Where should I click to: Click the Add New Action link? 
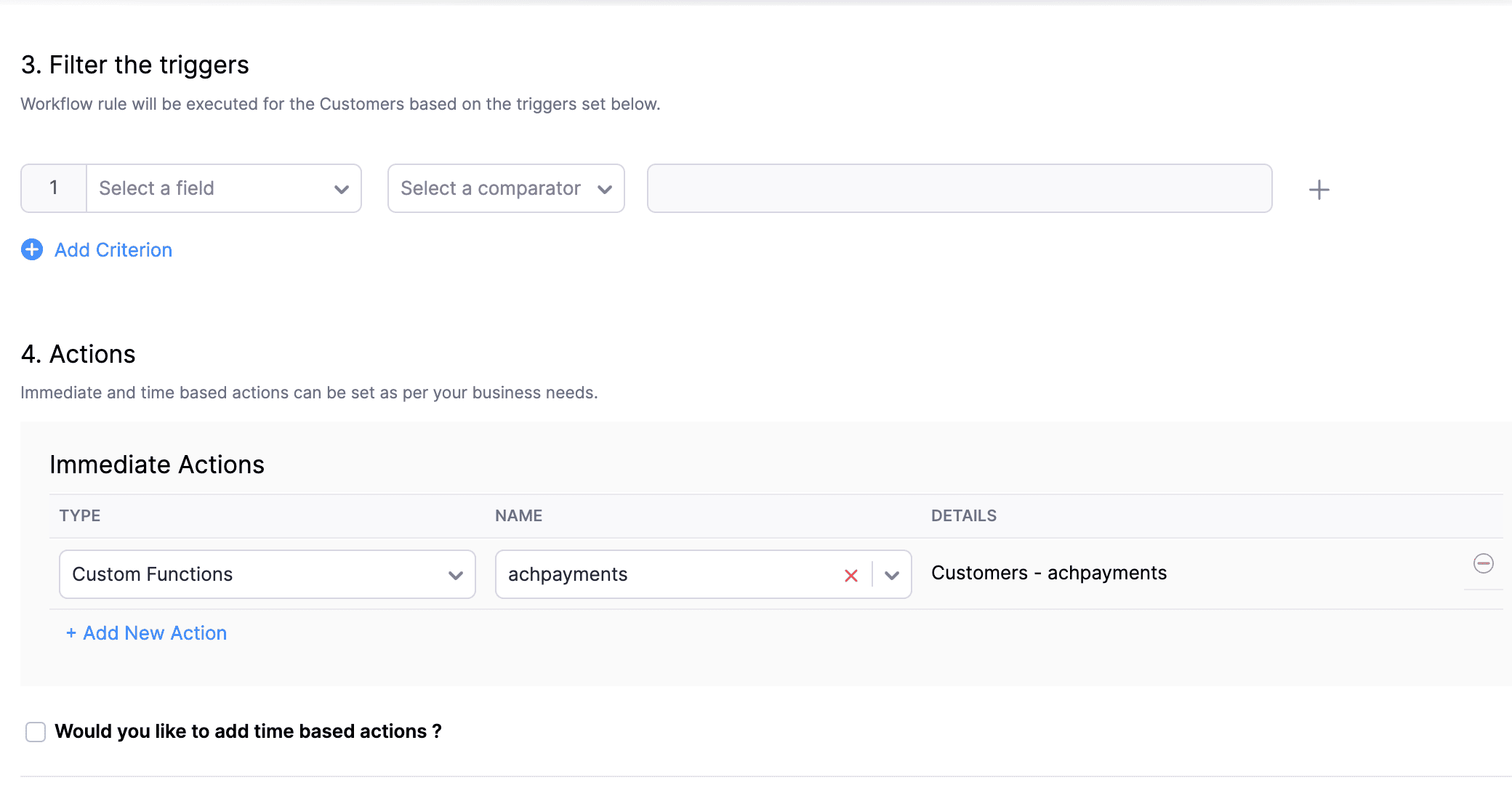tap(147, 633)
